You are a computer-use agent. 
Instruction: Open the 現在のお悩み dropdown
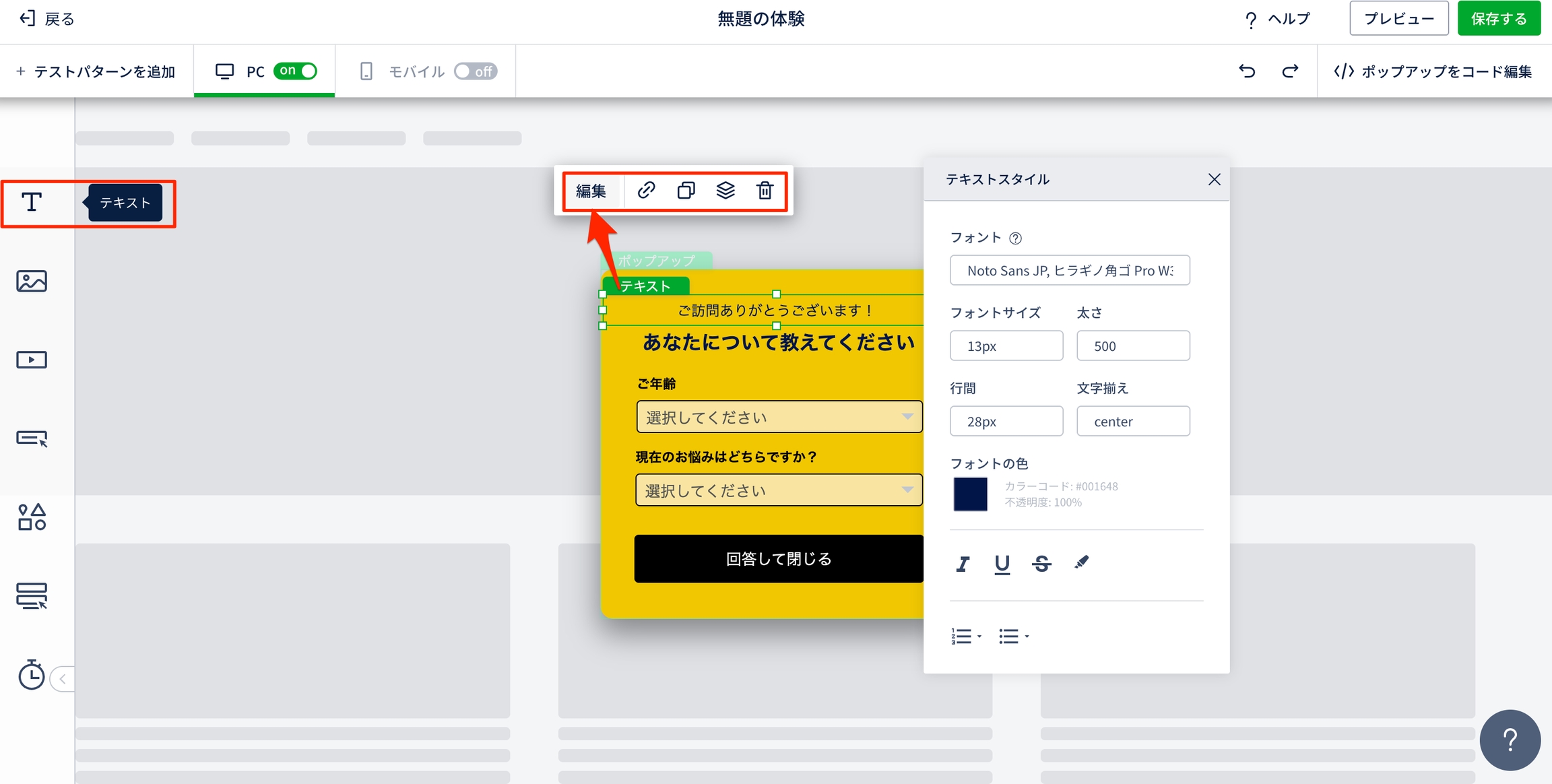[x=779, y=490]
